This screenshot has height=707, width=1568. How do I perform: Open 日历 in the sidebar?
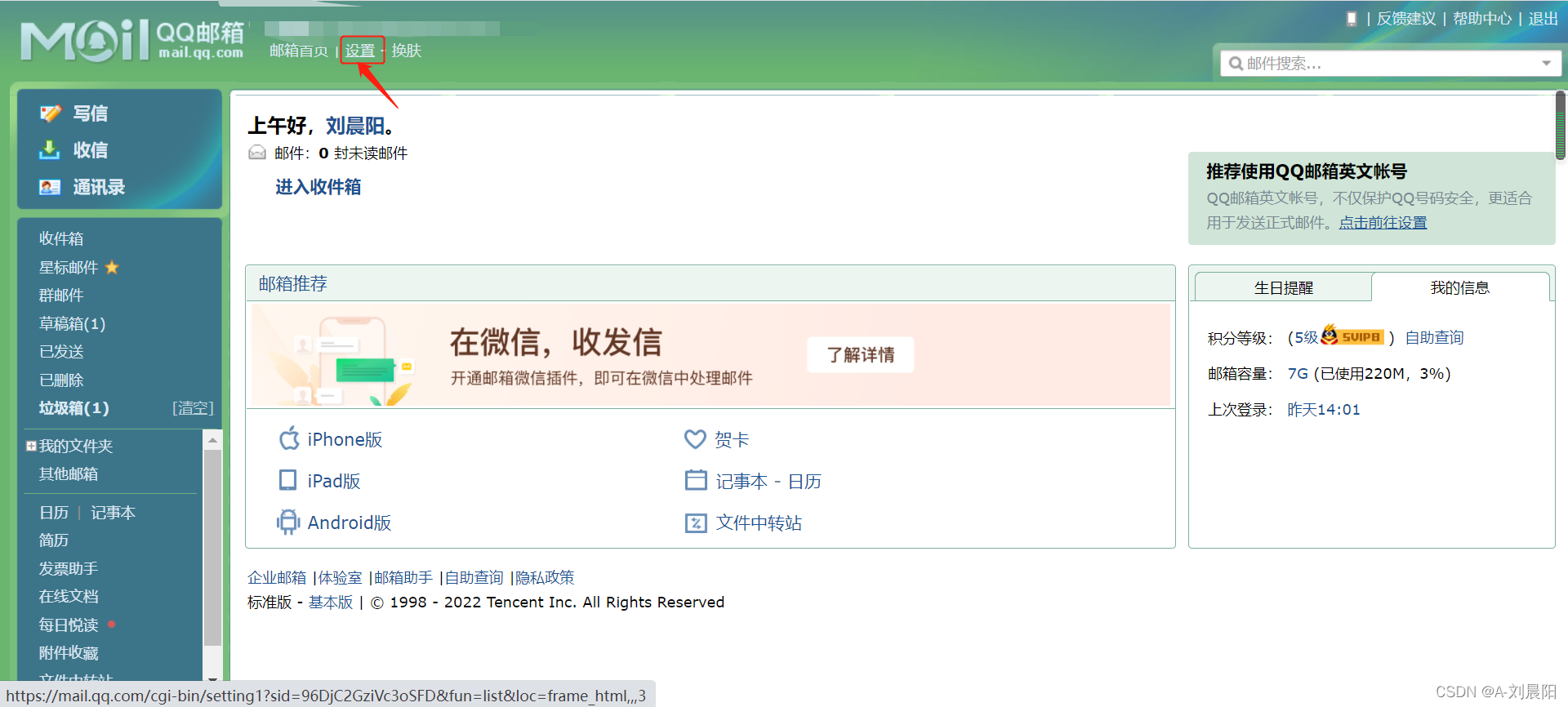pyautogui.click(x=54, y=512)
